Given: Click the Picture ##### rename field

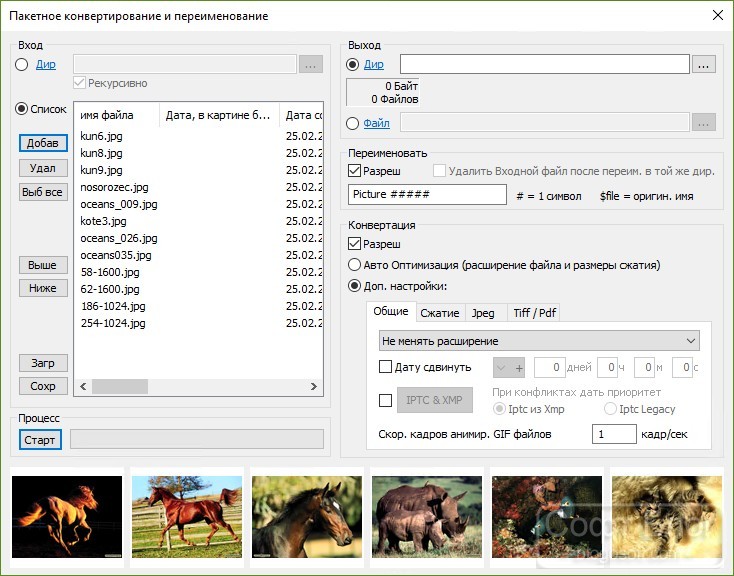Looking at the screenshot, I should click(427, 194).
